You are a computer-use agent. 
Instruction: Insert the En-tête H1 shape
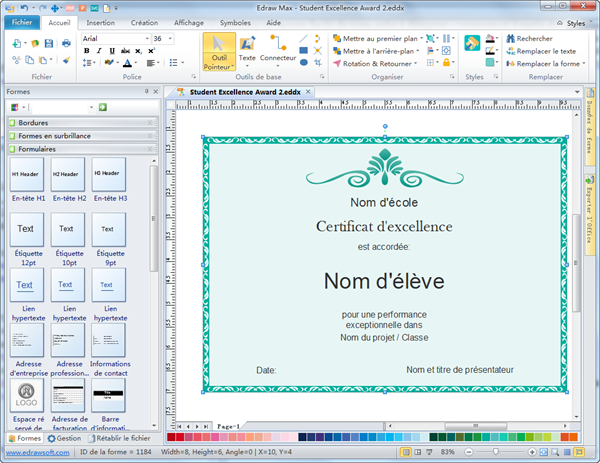[28, 174]
